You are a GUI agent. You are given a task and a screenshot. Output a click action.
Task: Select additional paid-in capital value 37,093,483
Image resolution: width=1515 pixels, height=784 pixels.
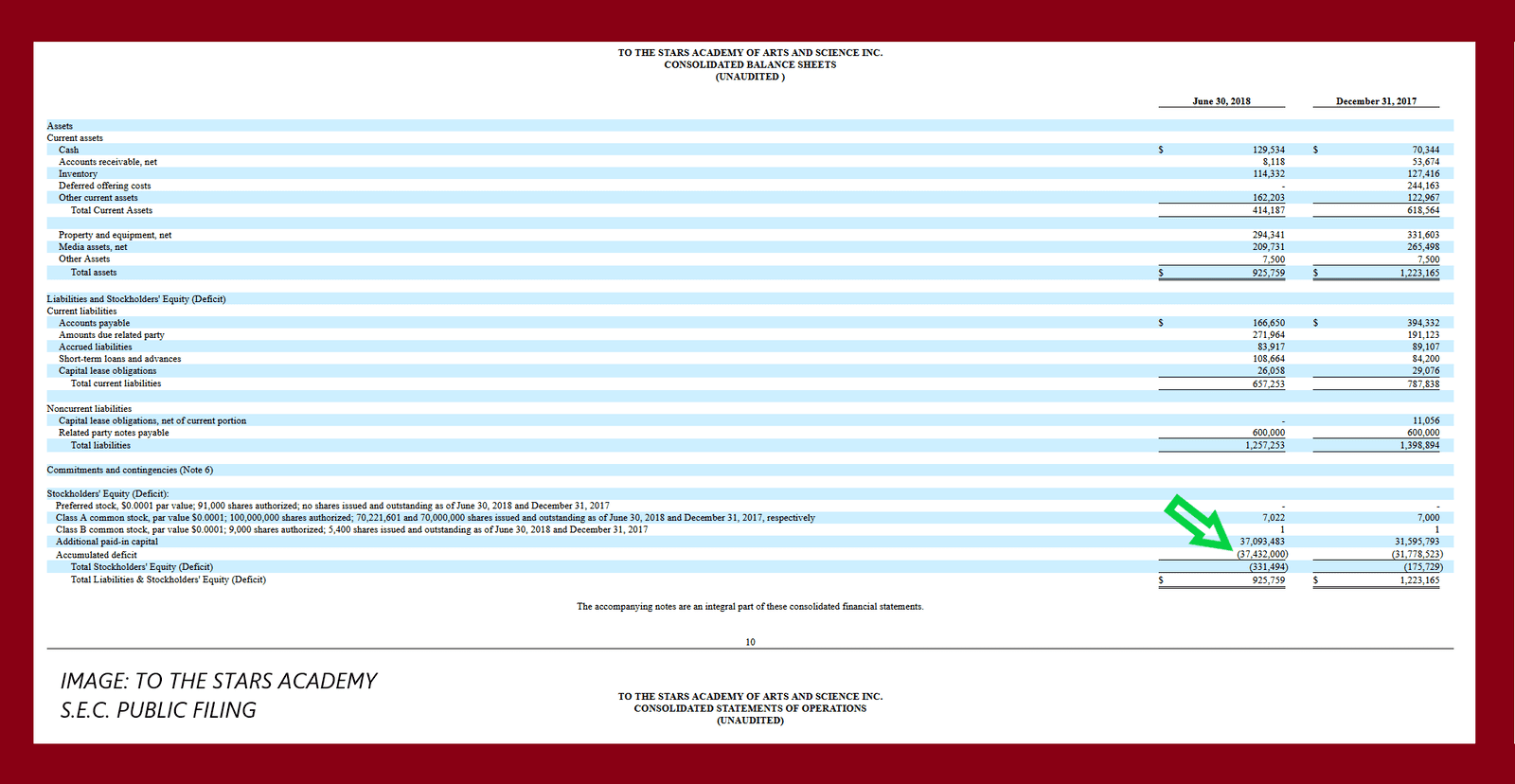[x=1262, y=542]
